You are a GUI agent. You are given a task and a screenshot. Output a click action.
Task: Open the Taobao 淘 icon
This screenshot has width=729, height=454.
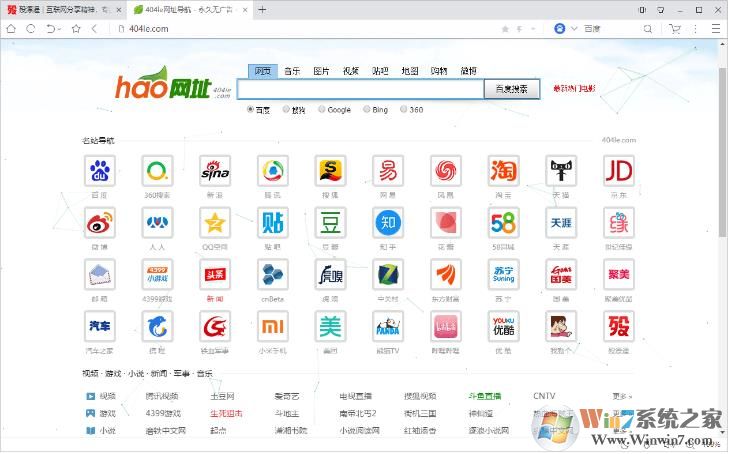[x=504, y=171]
